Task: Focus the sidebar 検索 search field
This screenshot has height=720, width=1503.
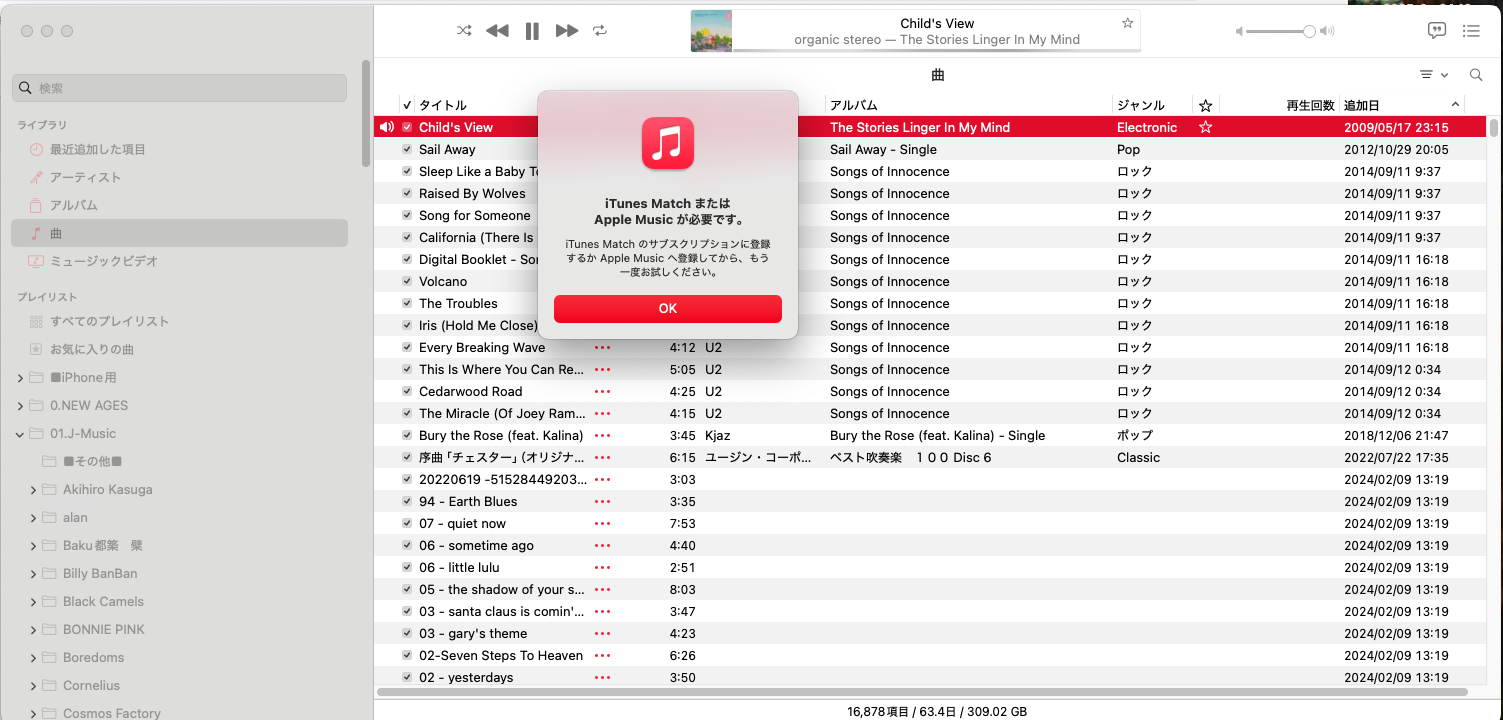Action: click(180, 88)
